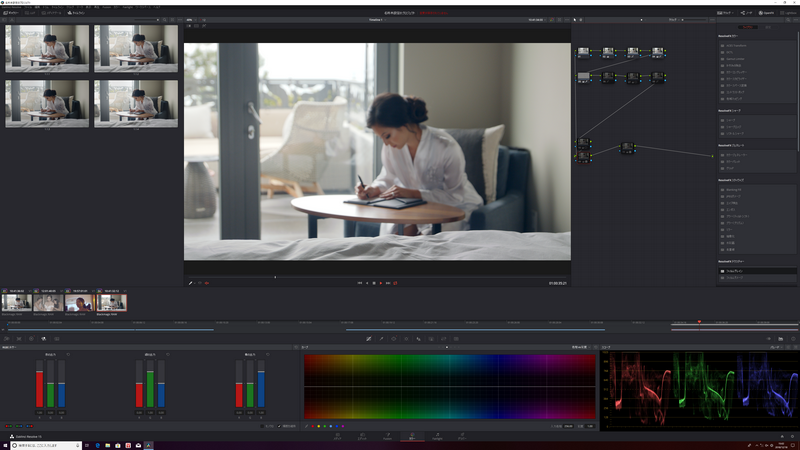This screenshot has height=450, width=800.
Task: Switch to the Fairlight page tab
Action: 437,437
